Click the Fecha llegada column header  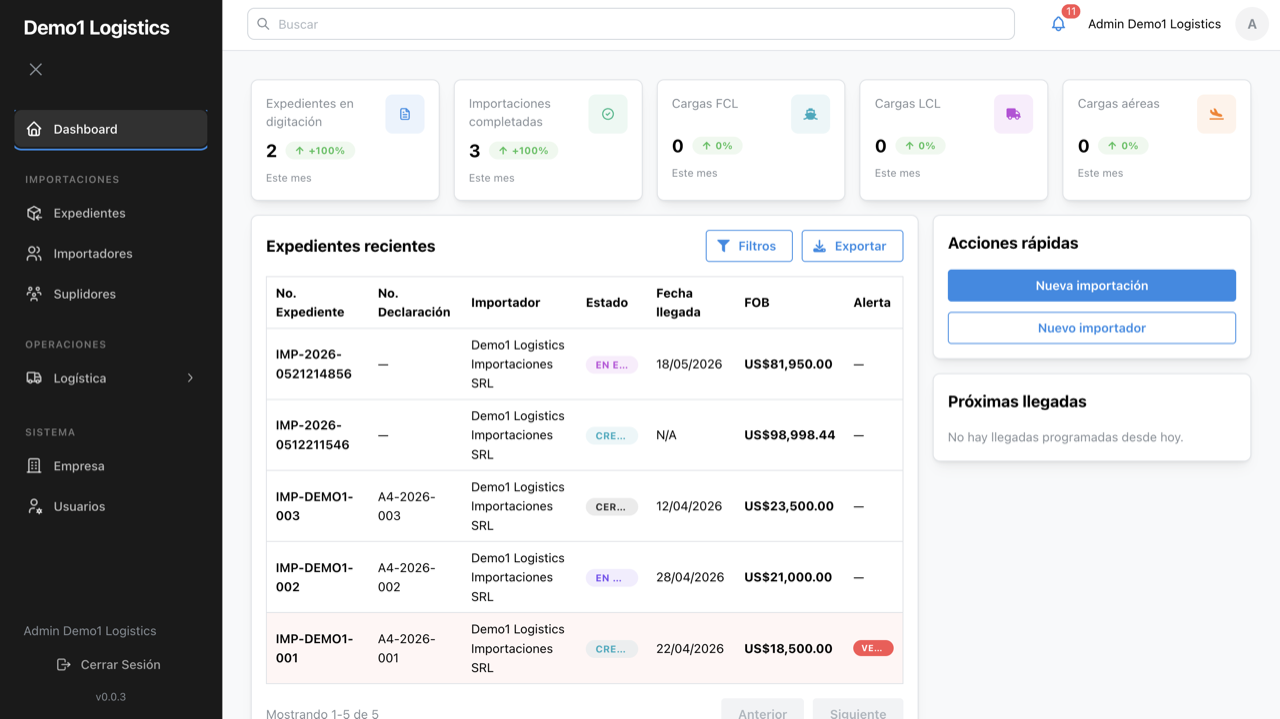click(x=678, y=302)
